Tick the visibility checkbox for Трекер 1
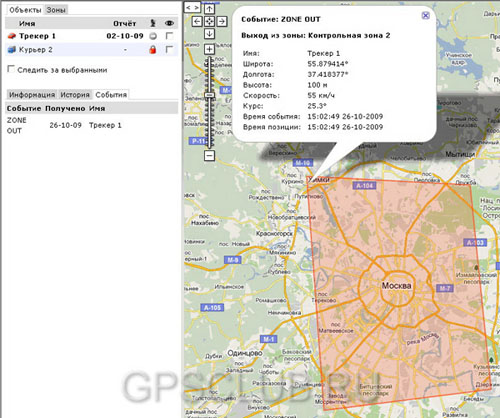 coord(169,36)
